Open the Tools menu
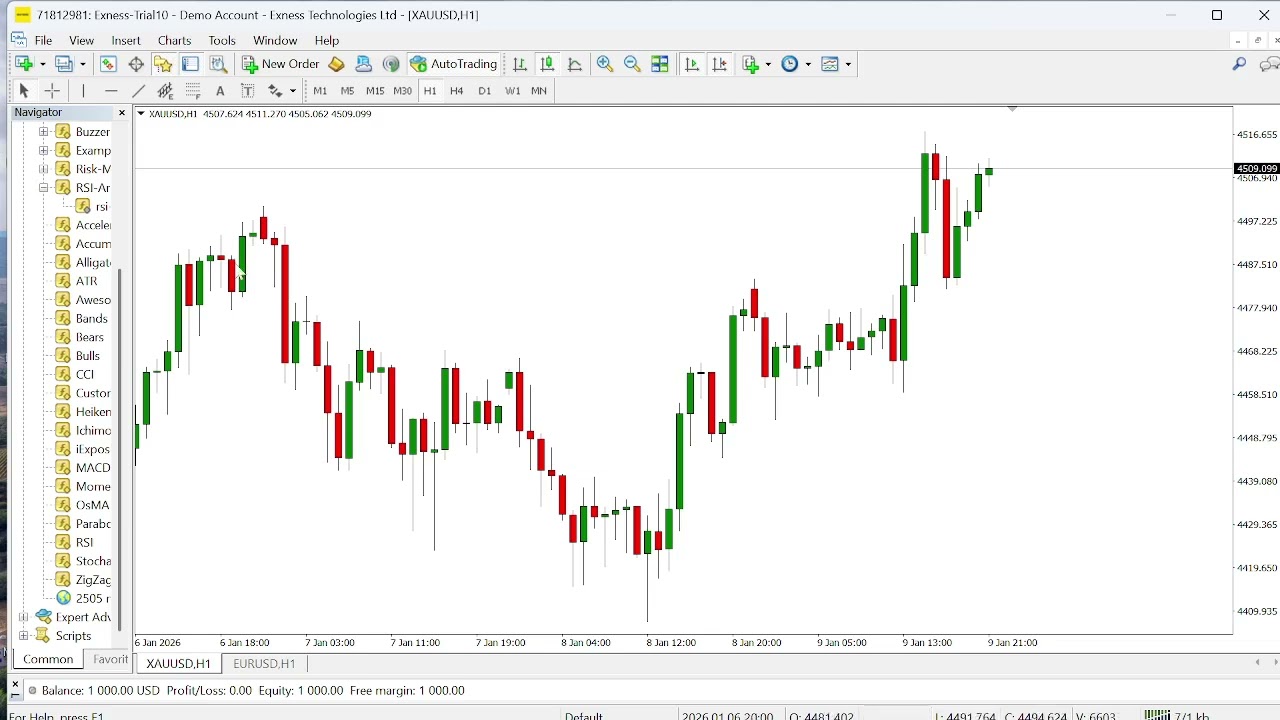 tap(222, 40)
